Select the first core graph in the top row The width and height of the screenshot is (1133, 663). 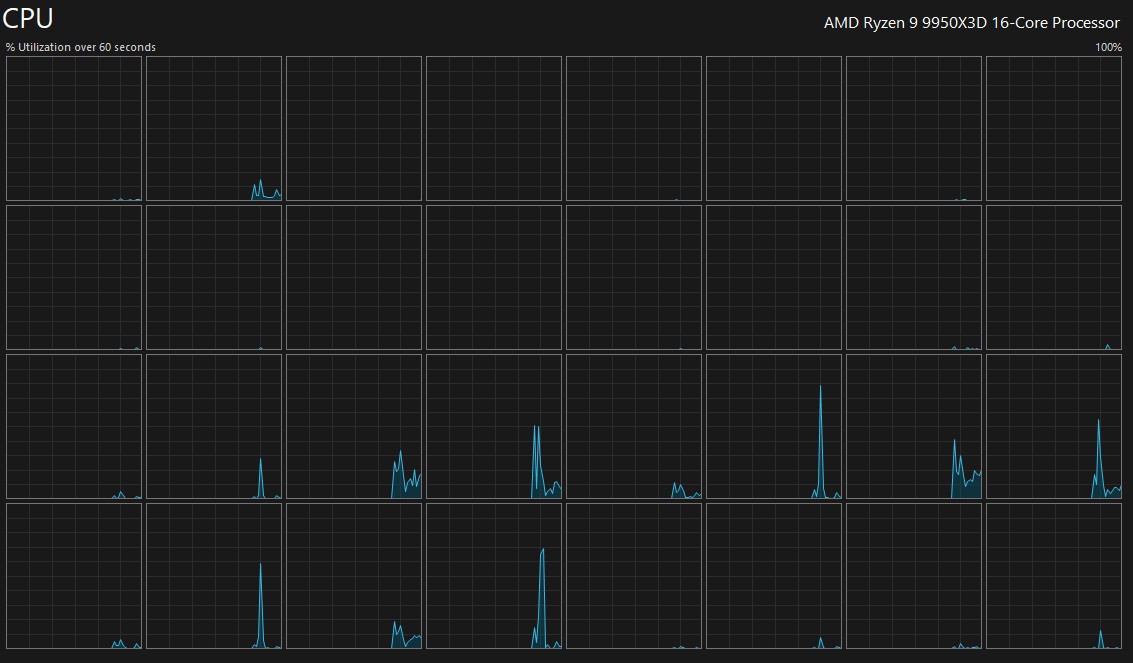point(74,129)
